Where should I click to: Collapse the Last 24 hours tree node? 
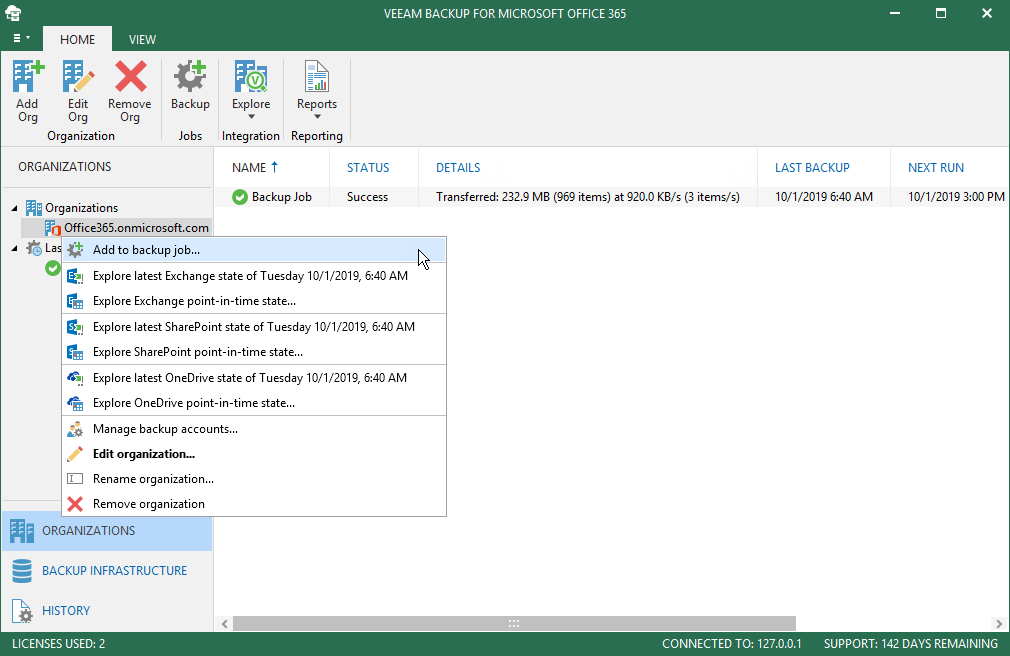click(15, 248)
